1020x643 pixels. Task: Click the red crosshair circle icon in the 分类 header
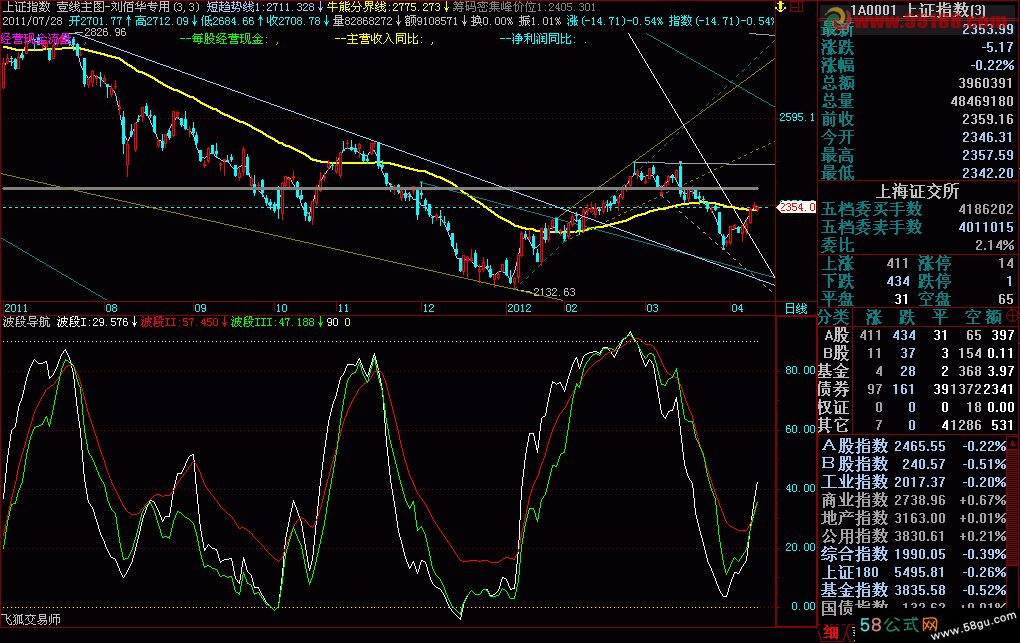(x=1012, y=316)
